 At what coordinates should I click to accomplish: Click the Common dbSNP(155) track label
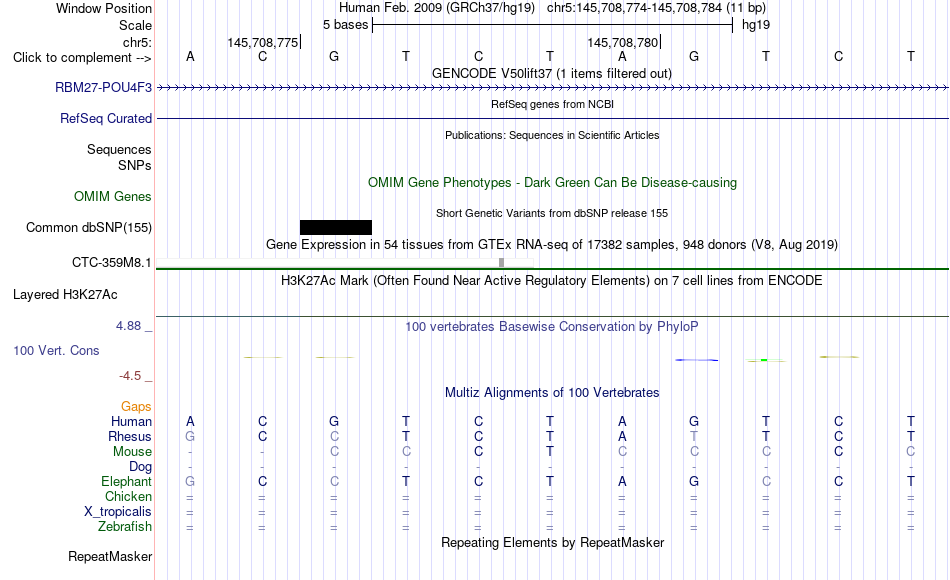point(88,227)
